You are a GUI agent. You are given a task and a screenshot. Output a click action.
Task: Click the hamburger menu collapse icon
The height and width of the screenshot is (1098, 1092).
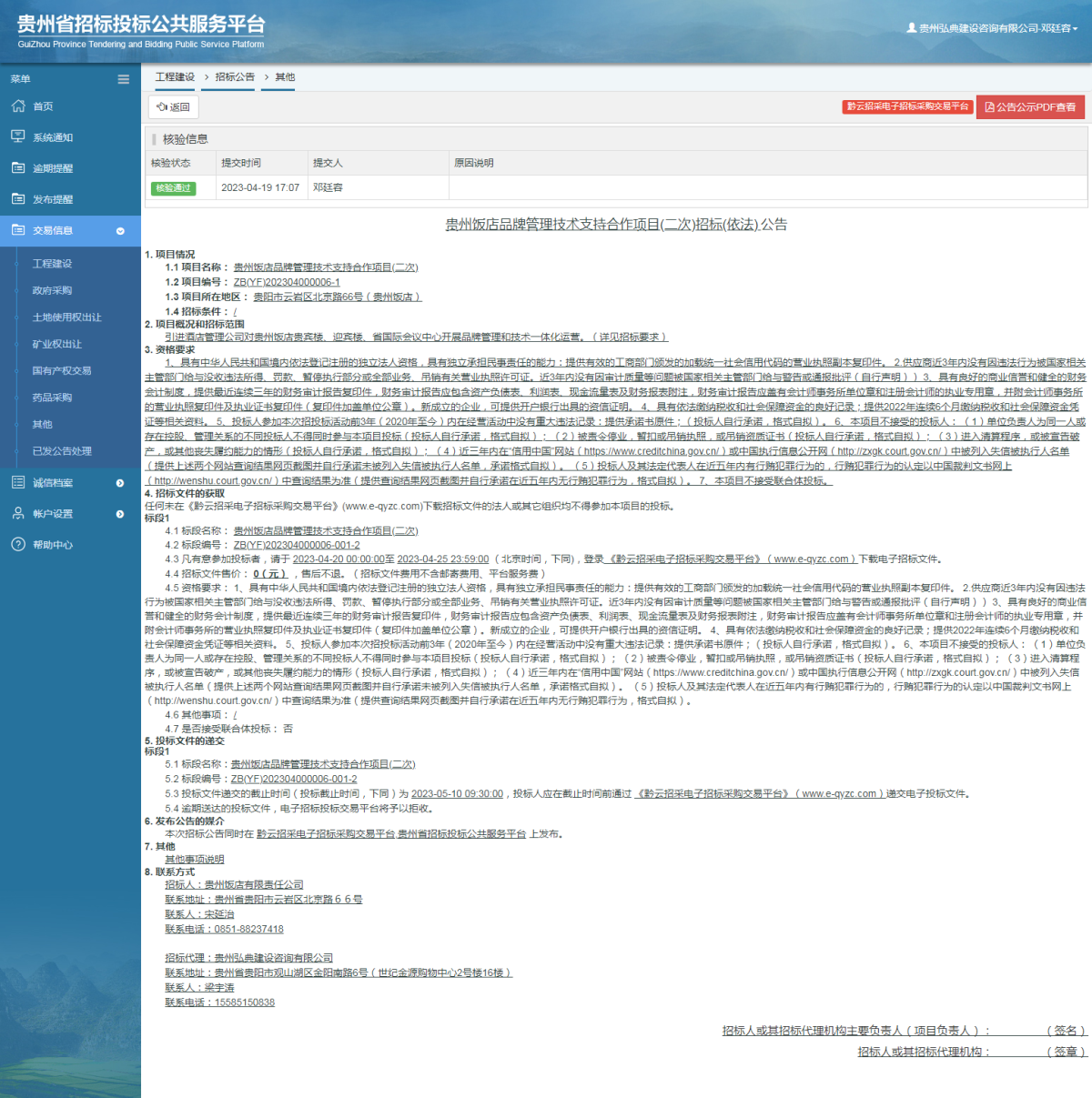point(123,79)
